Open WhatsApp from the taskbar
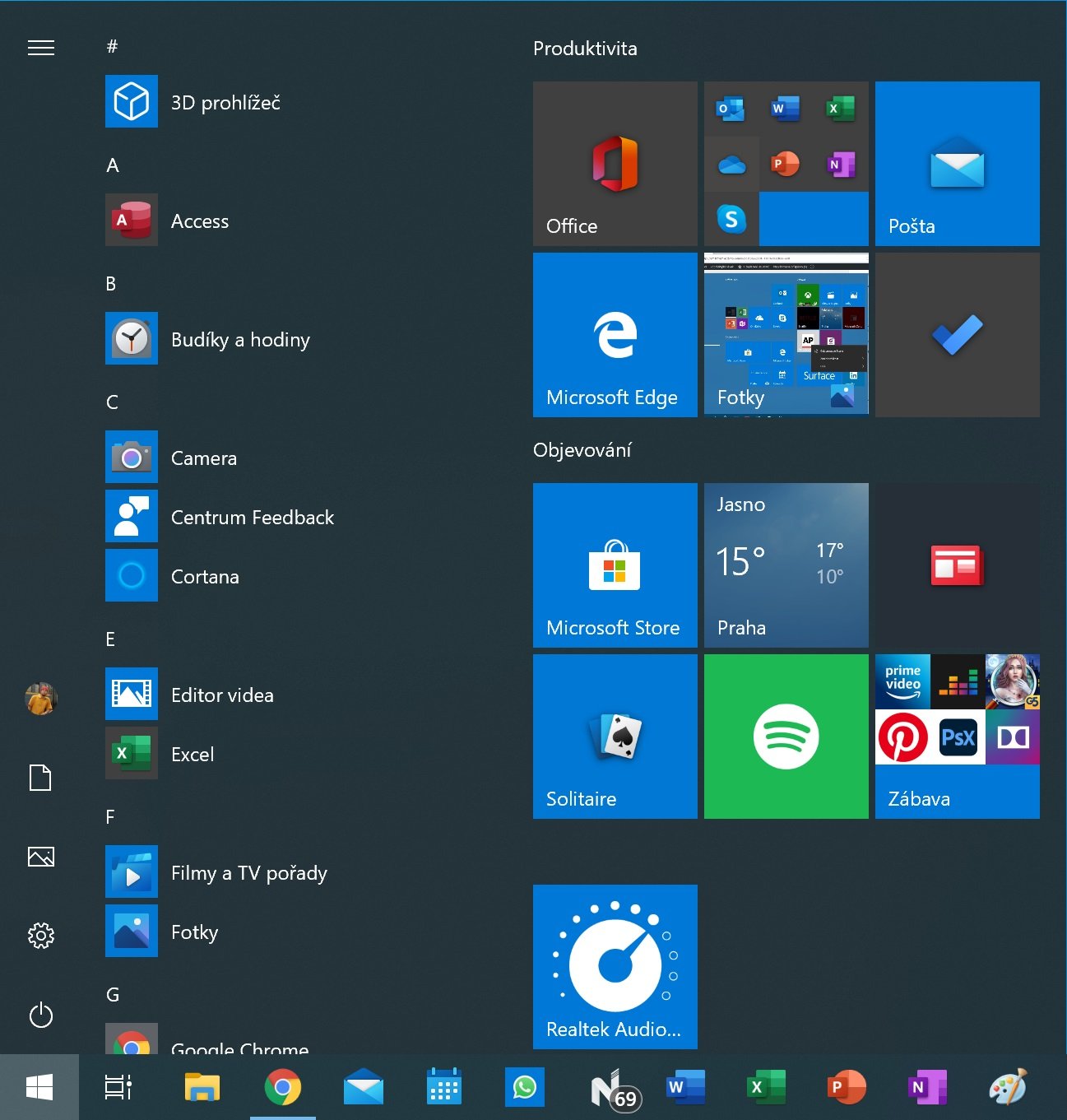The height and width of the screenshot is (1120, 1067). click(x=524, y=1087)
